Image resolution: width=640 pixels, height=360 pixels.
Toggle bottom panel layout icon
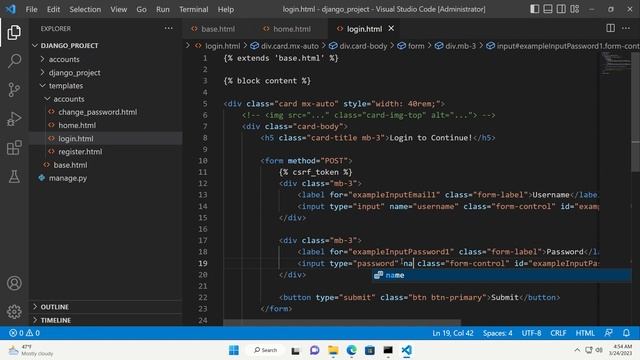(x=548, y=9)
